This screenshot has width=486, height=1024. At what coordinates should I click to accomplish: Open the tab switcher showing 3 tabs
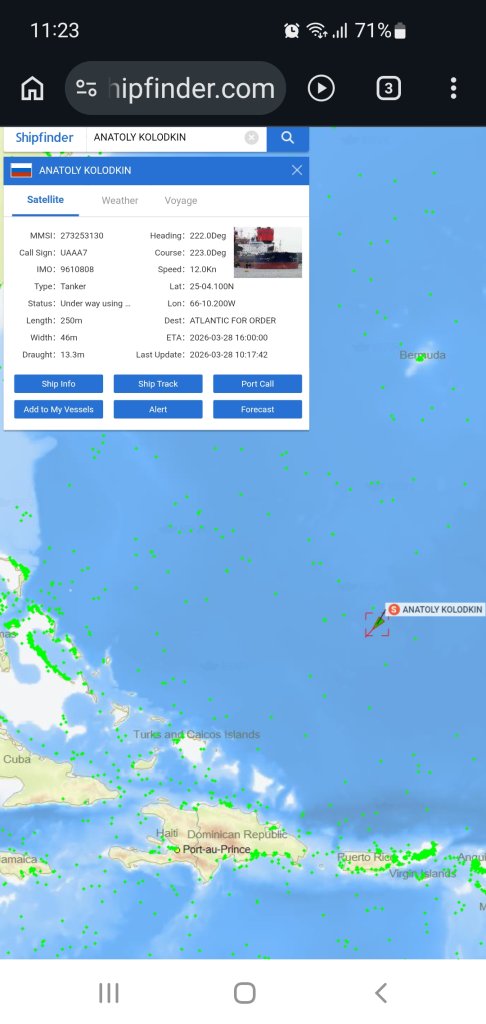388,88
